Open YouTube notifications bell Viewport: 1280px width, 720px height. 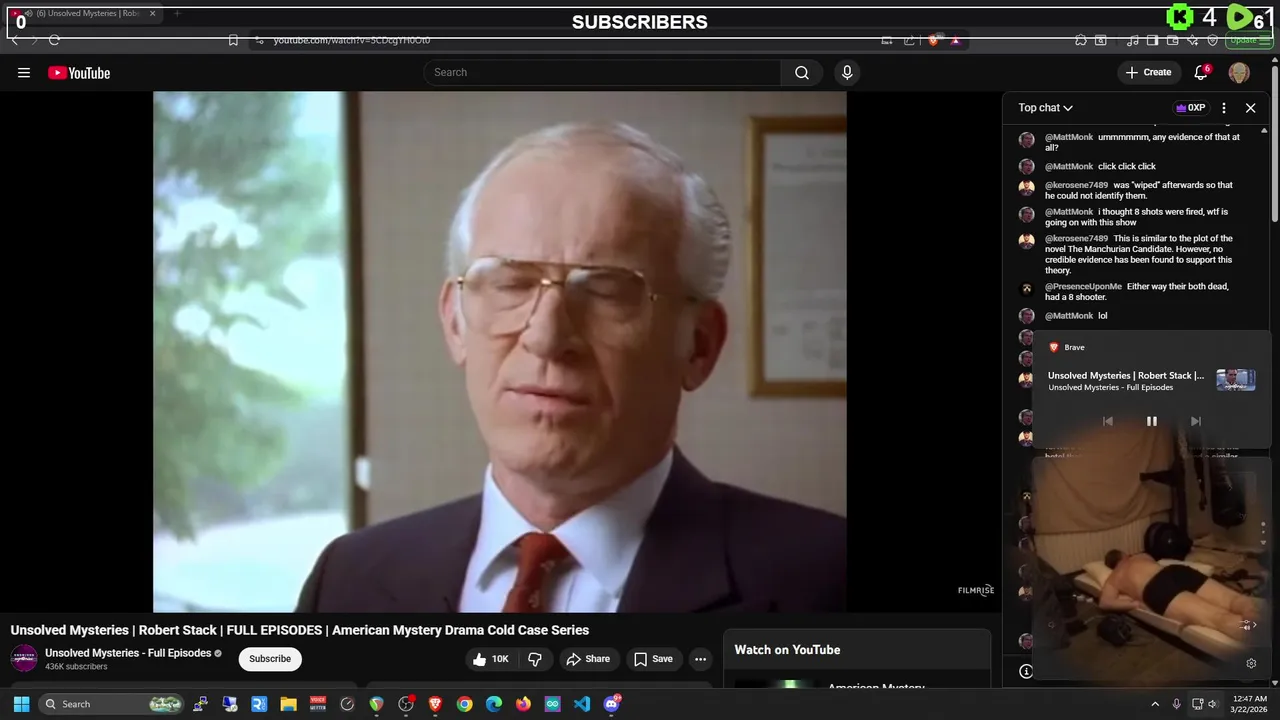pyautogui.click(x=1202, y=72)
